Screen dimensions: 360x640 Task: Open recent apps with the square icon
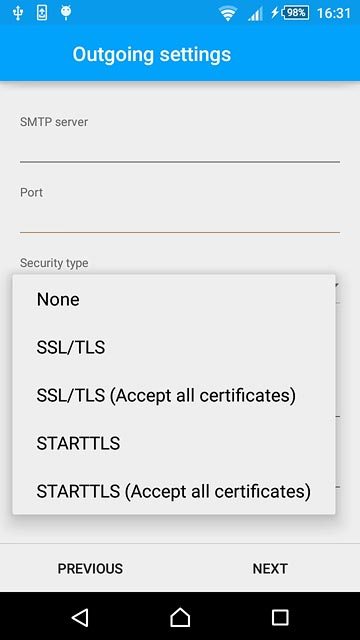click(280, 618)
